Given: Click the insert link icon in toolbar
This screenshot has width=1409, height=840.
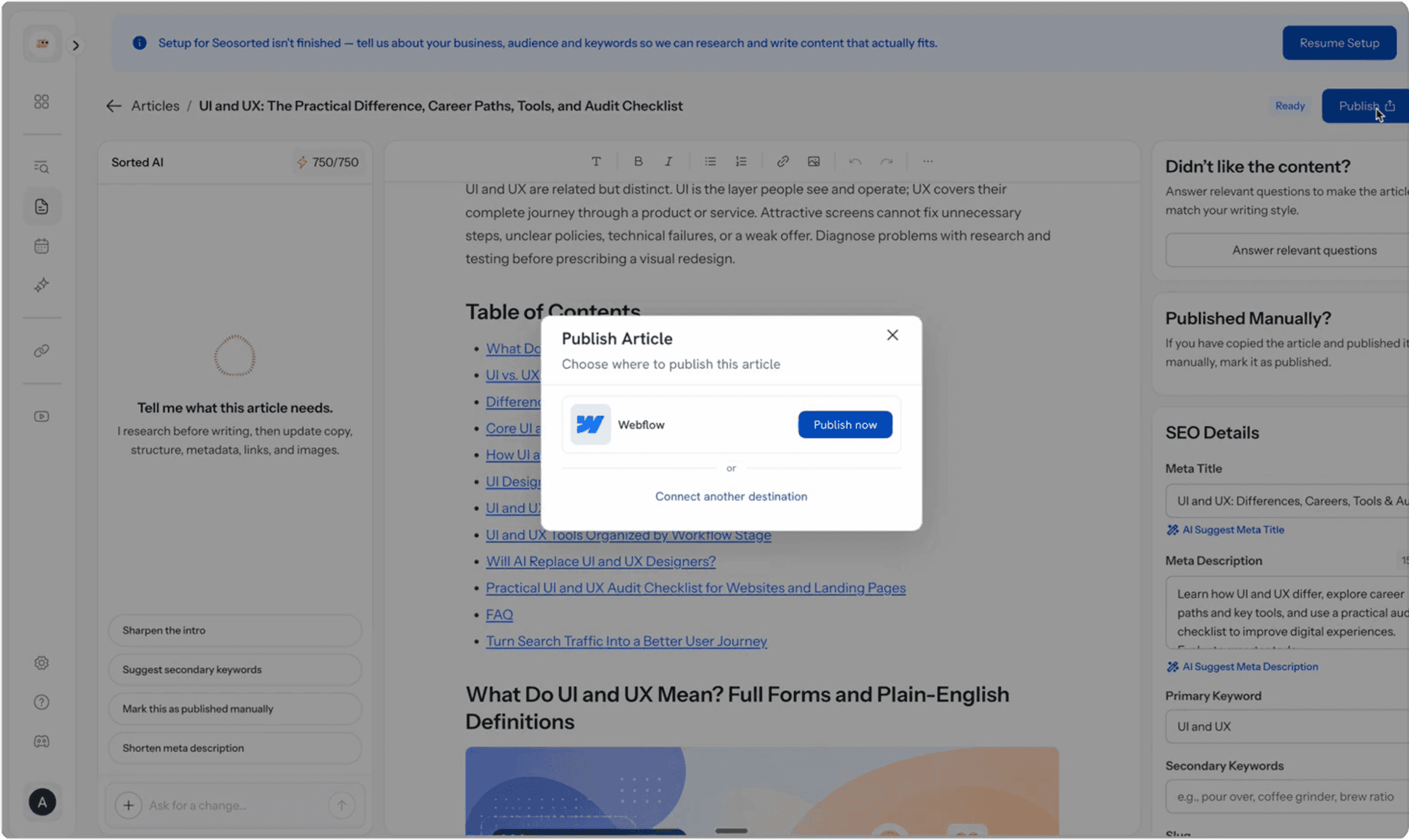Looking at the screenshot, I should (783, 161).
